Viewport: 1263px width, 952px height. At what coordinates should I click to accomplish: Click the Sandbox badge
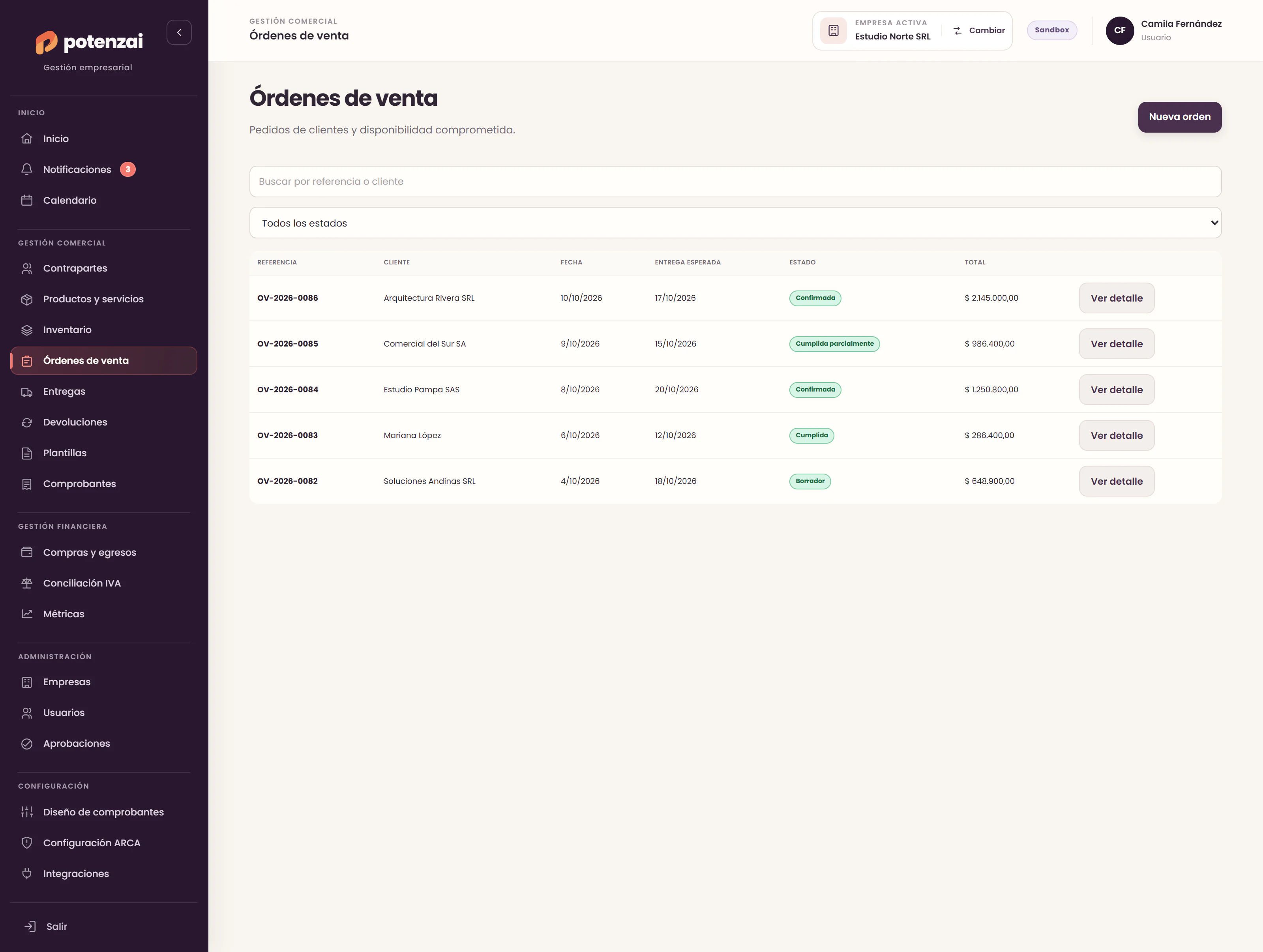pyautogui.click(x=1052, y=30)
